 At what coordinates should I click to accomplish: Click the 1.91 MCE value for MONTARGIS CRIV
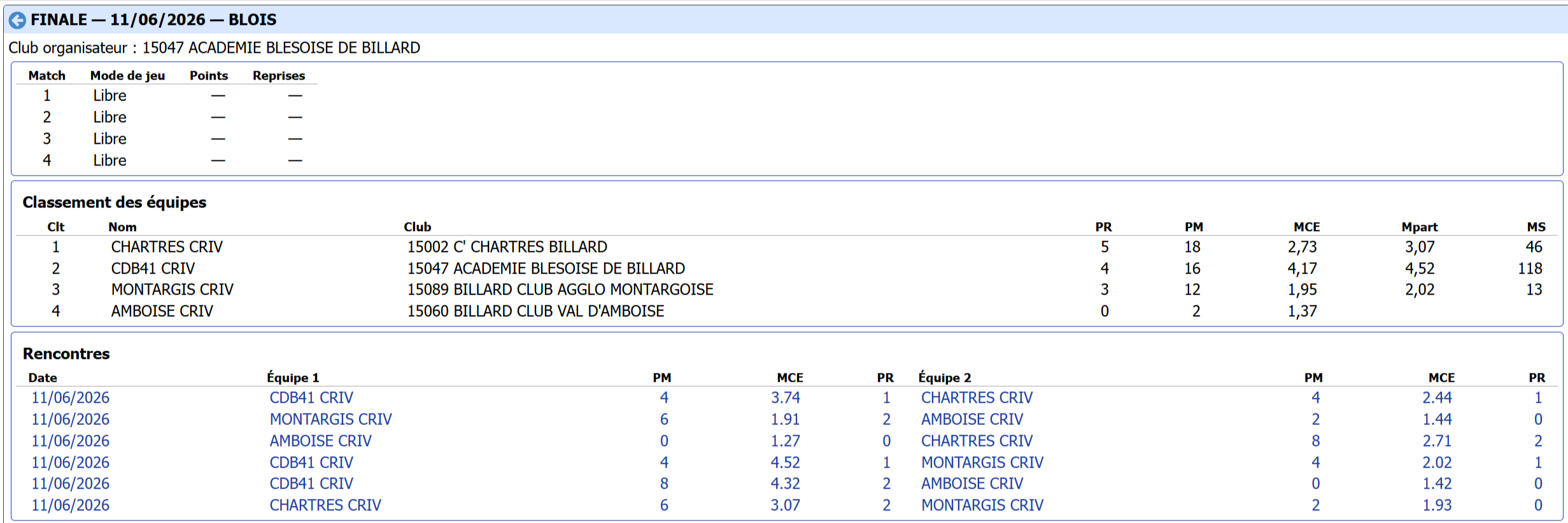coord(785,419)
